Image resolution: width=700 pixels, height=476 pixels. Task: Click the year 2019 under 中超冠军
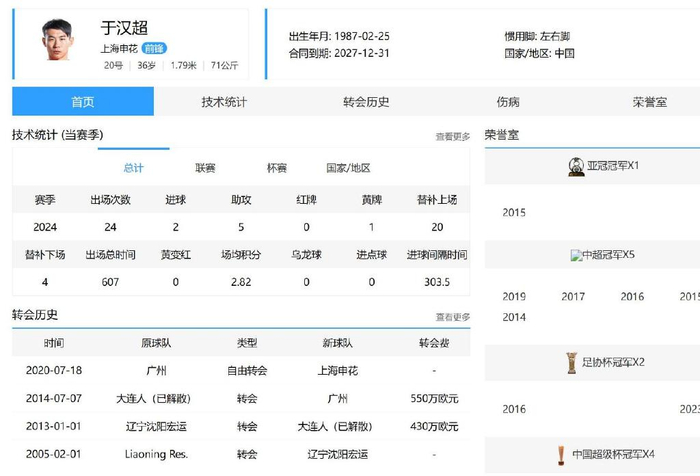coord(514,296)
